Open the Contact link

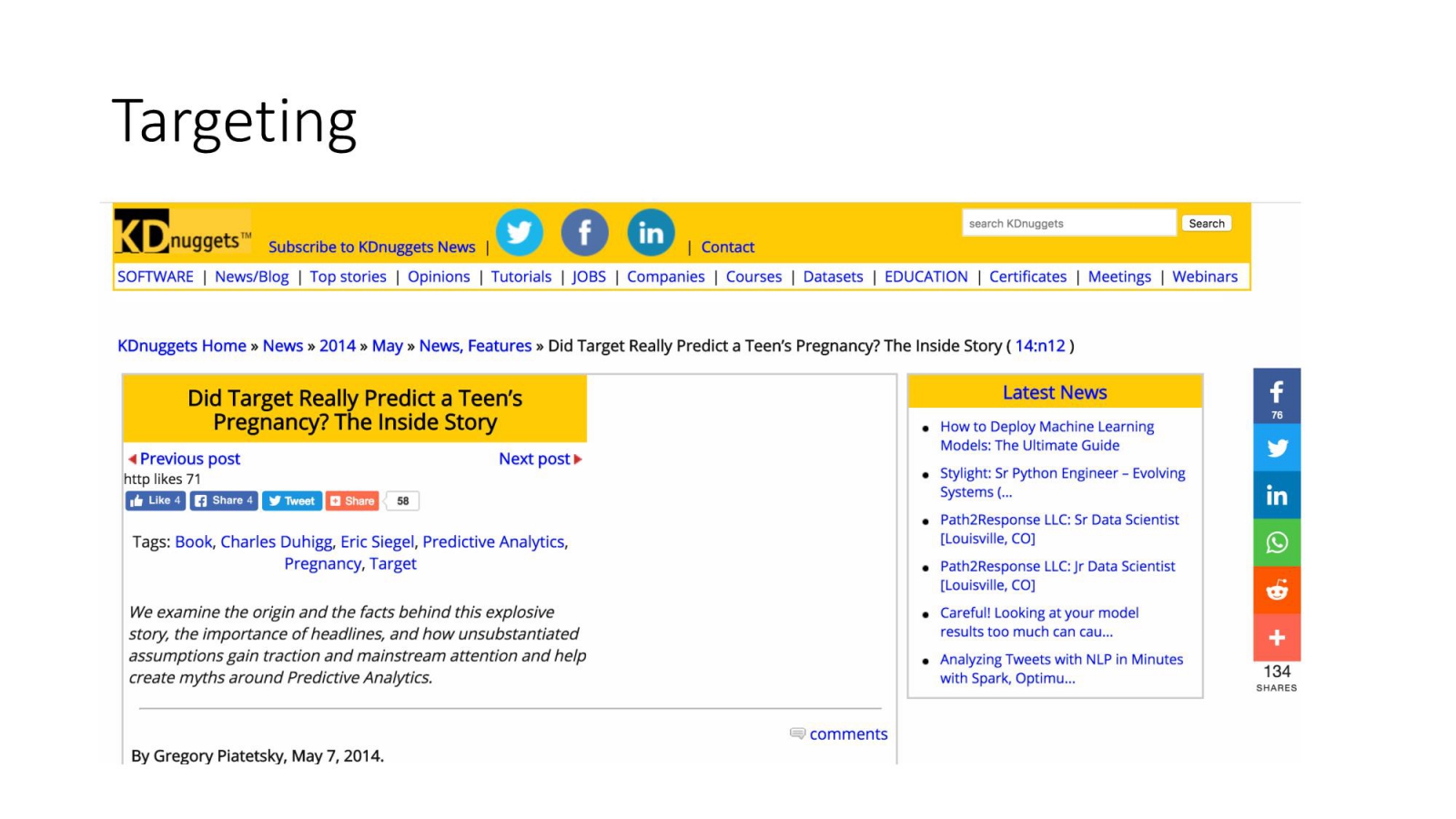[728, 247]
